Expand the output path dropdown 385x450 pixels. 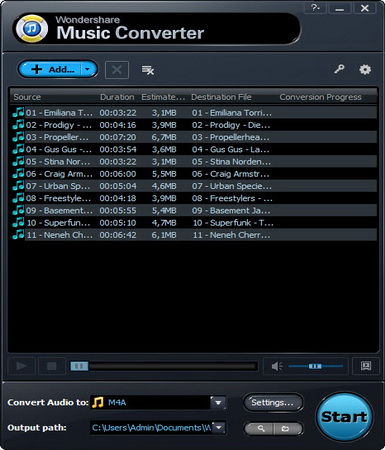(219, 428)
